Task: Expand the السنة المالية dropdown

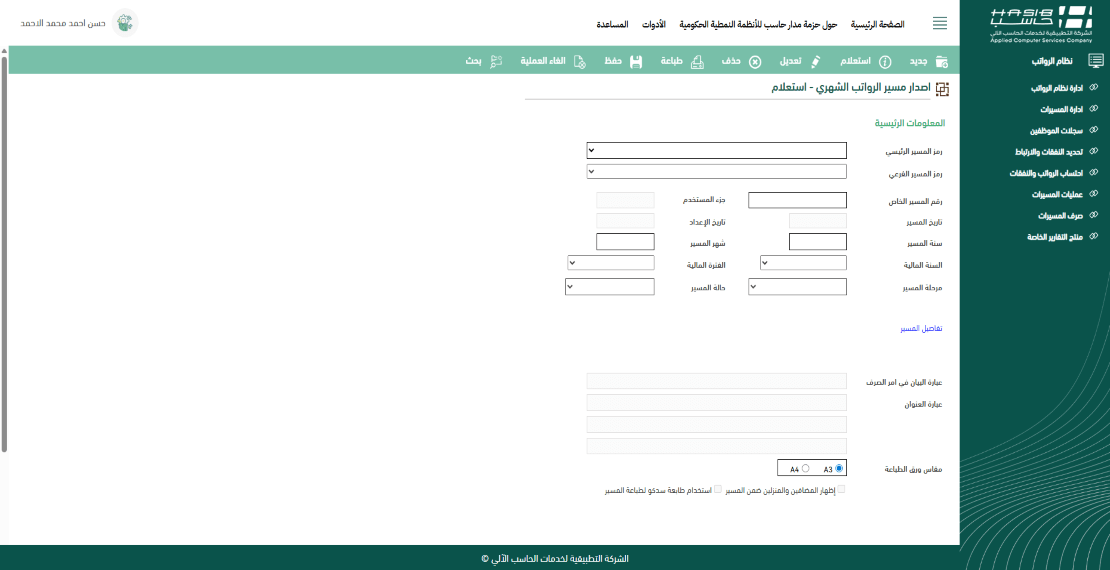Action: pos(803,263)
